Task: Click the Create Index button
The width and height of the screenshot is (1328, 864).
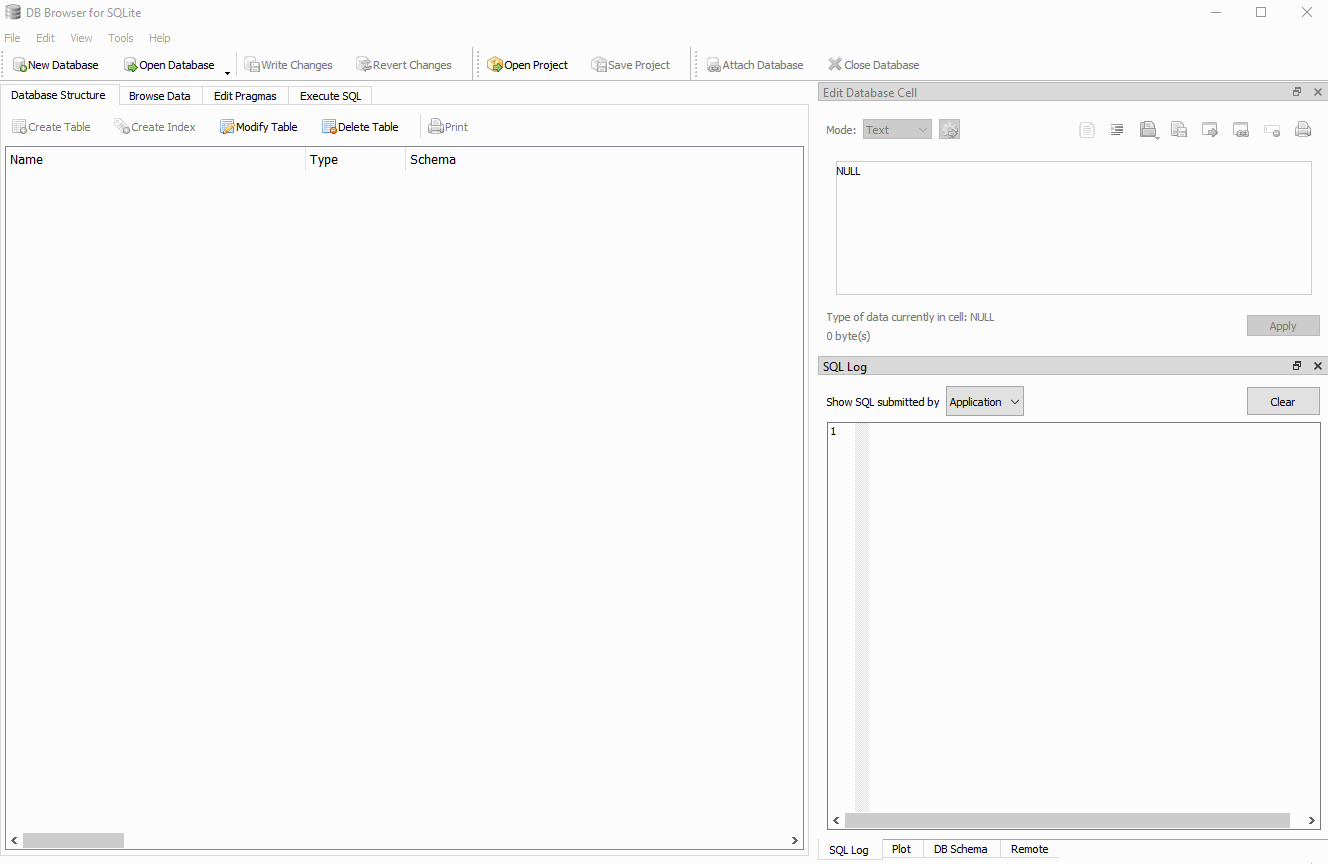Action: tap(155, 127)
